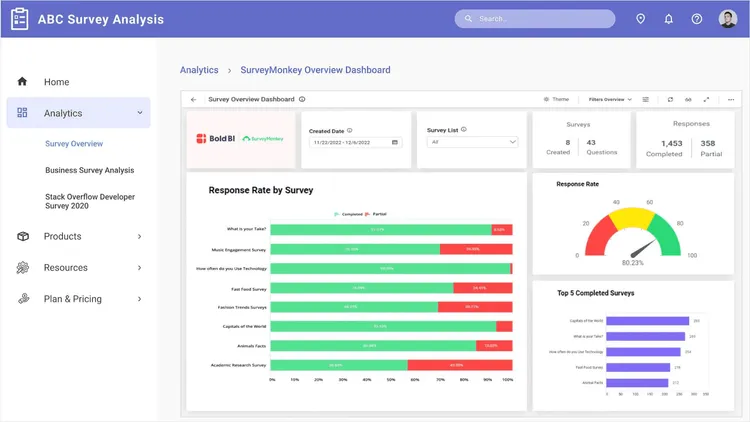Click the dashboard back arrow
The width and height of the screenshot is (750, 422).
194,100
